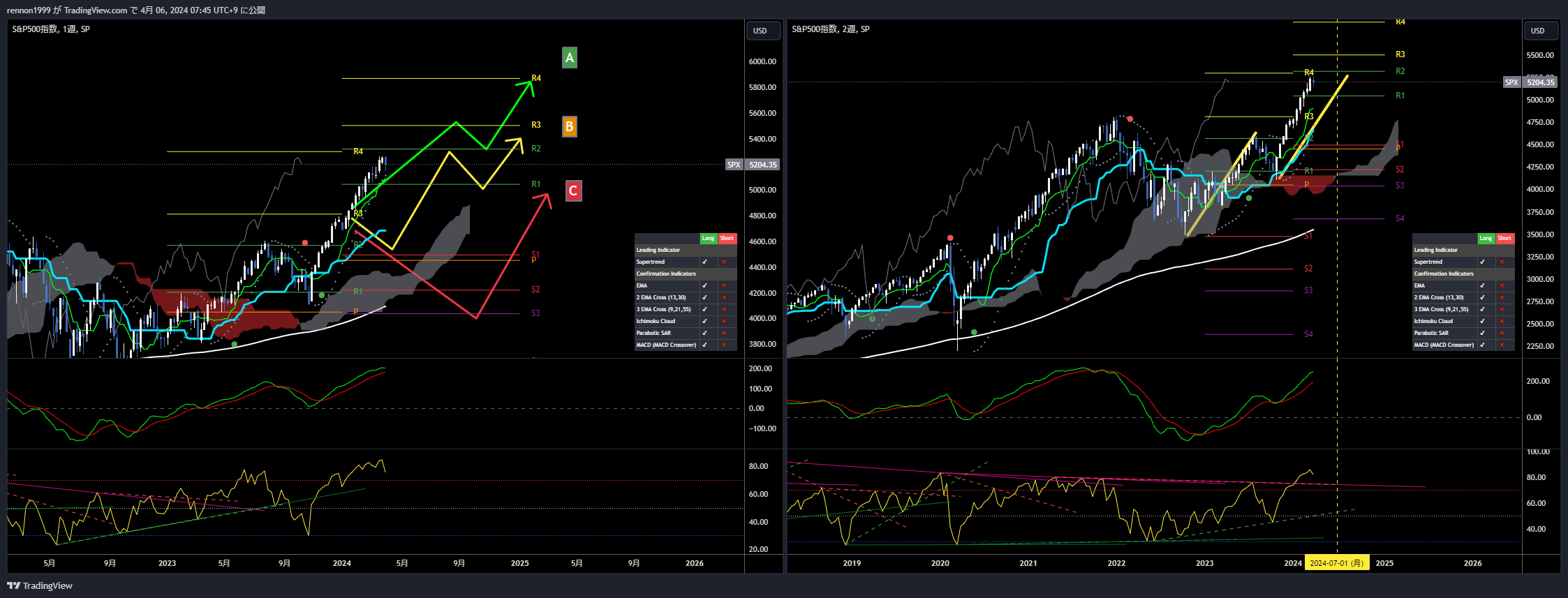Open the USD currency selector on the 2-week chart
This screenshot has height=598, width=1568.
point(1540,31)
